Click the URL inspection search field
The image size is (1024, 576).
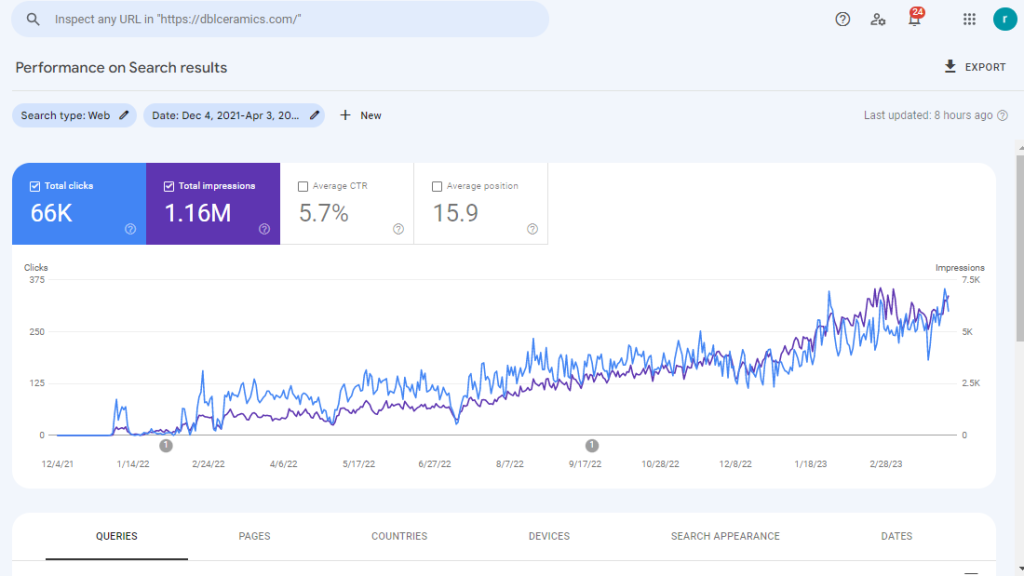point(290,19)
